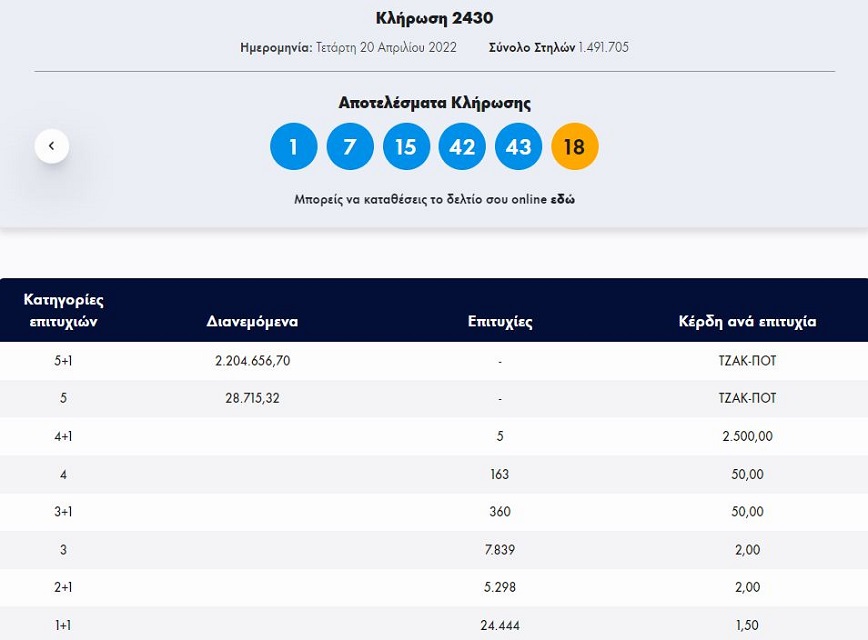The width and height of the screenshot is (868, 640).
Task: Click the 'Κατηγορίες επιτυχιών' column header
Action: pos(63,310)
